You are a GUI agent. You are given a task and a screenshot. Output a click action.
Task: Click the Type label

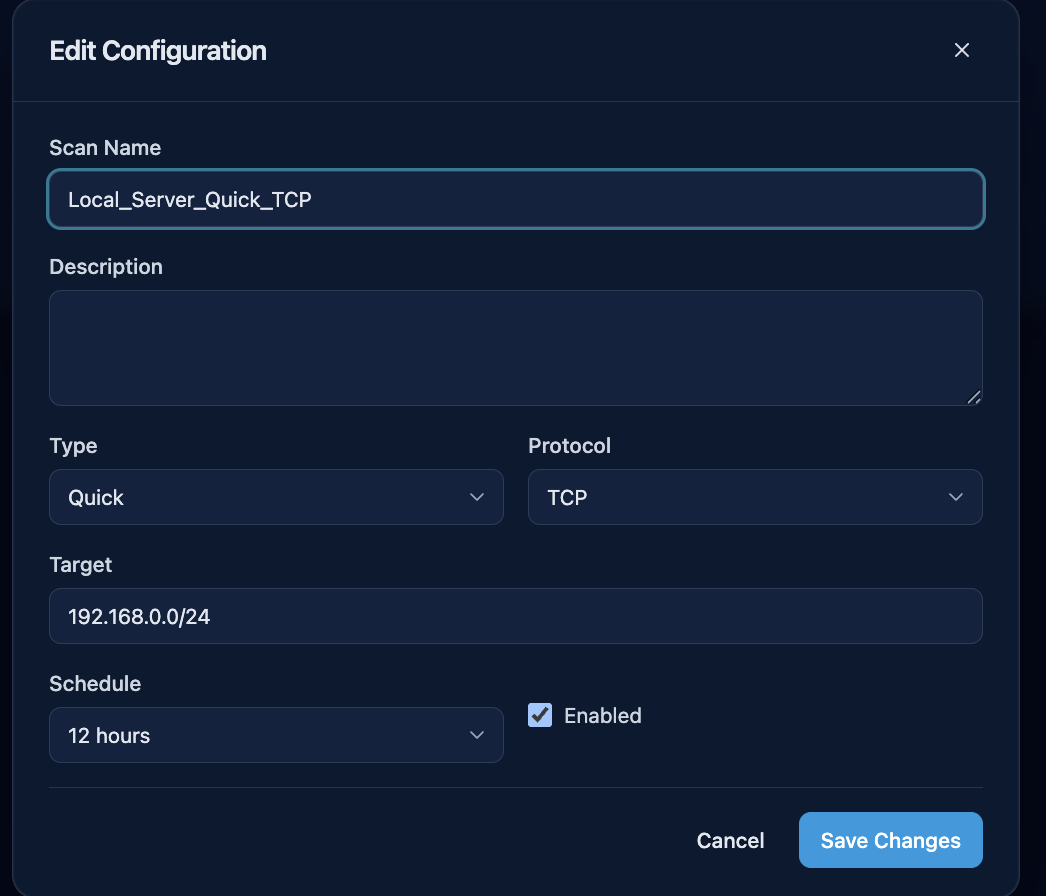tap(73, 446)
